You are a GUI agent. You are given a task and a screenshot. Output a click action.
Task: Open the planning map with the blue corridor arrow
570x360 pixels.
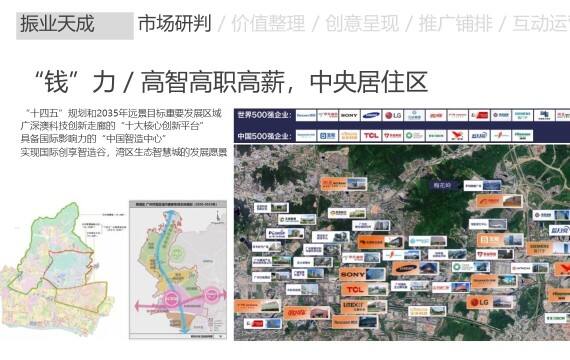click(x=178, y=270)
